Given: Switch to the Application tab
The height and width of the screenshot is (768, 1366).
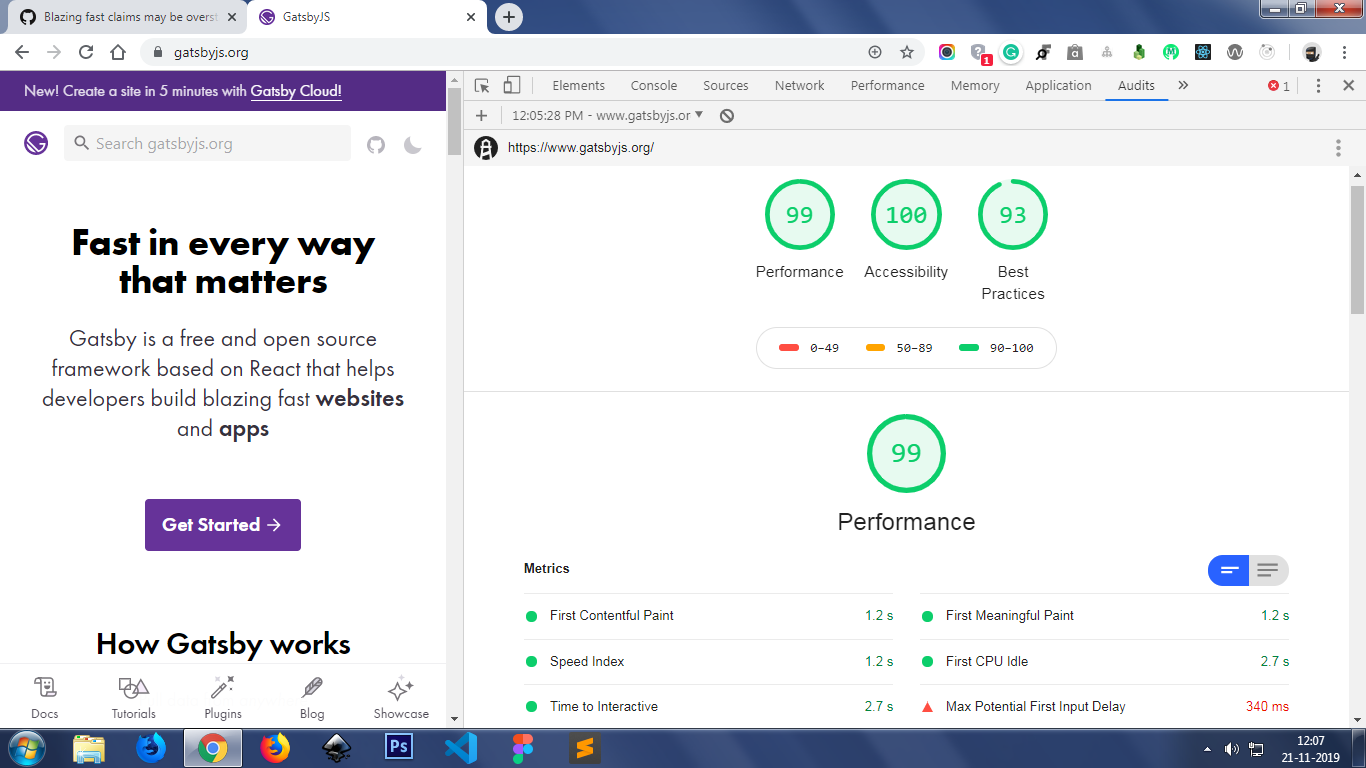Looking at the screenshot, I should (1058, 86).
